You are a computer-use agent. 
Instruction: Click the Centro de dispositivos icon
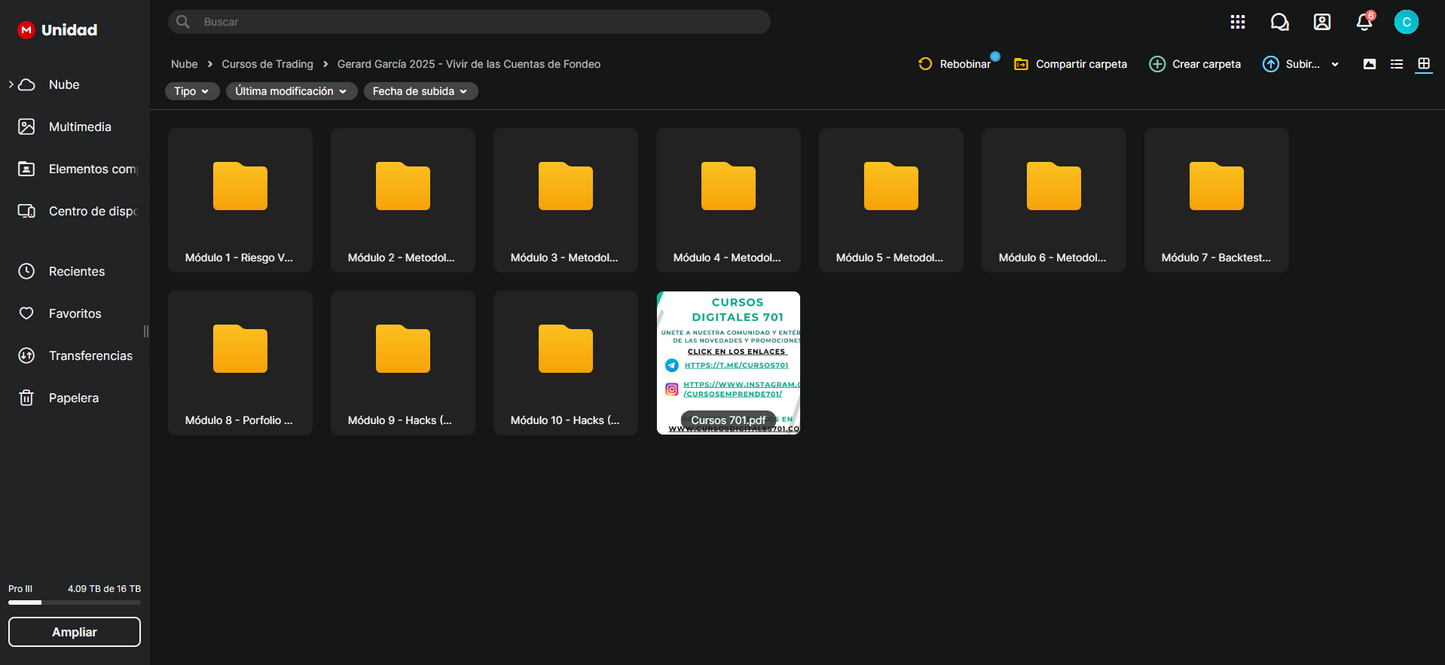tap(27, 211)
